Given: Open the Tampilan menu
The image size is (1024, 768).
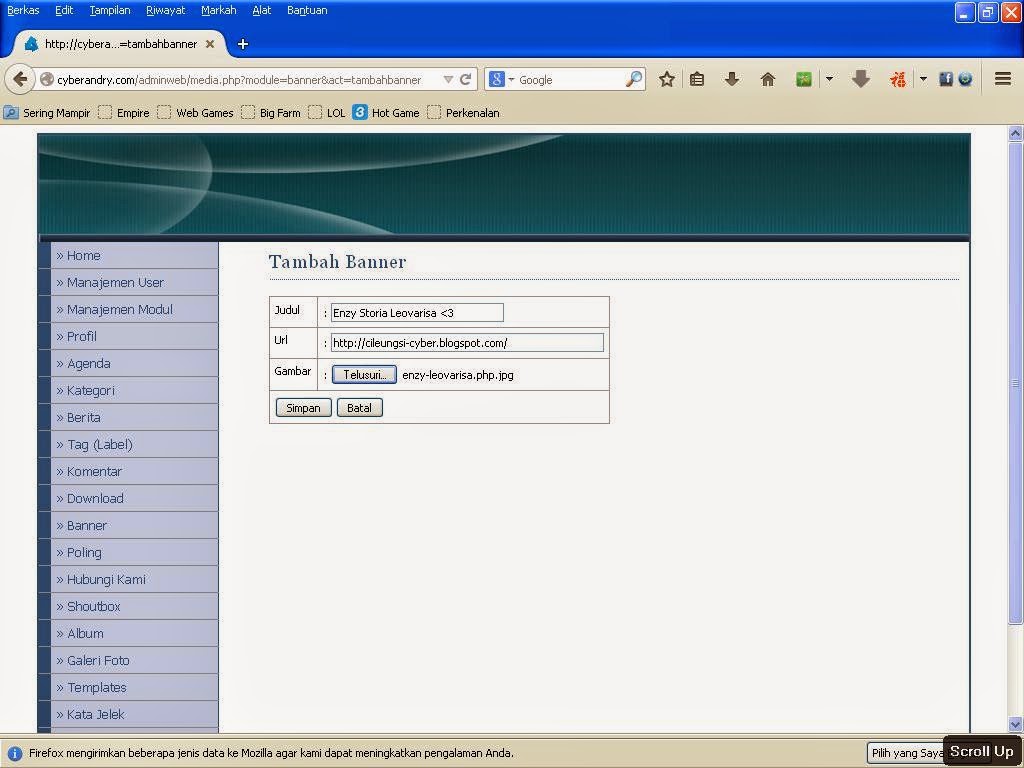Looking at the screenshot, I should pyautogui.click(x=110, y=10).
